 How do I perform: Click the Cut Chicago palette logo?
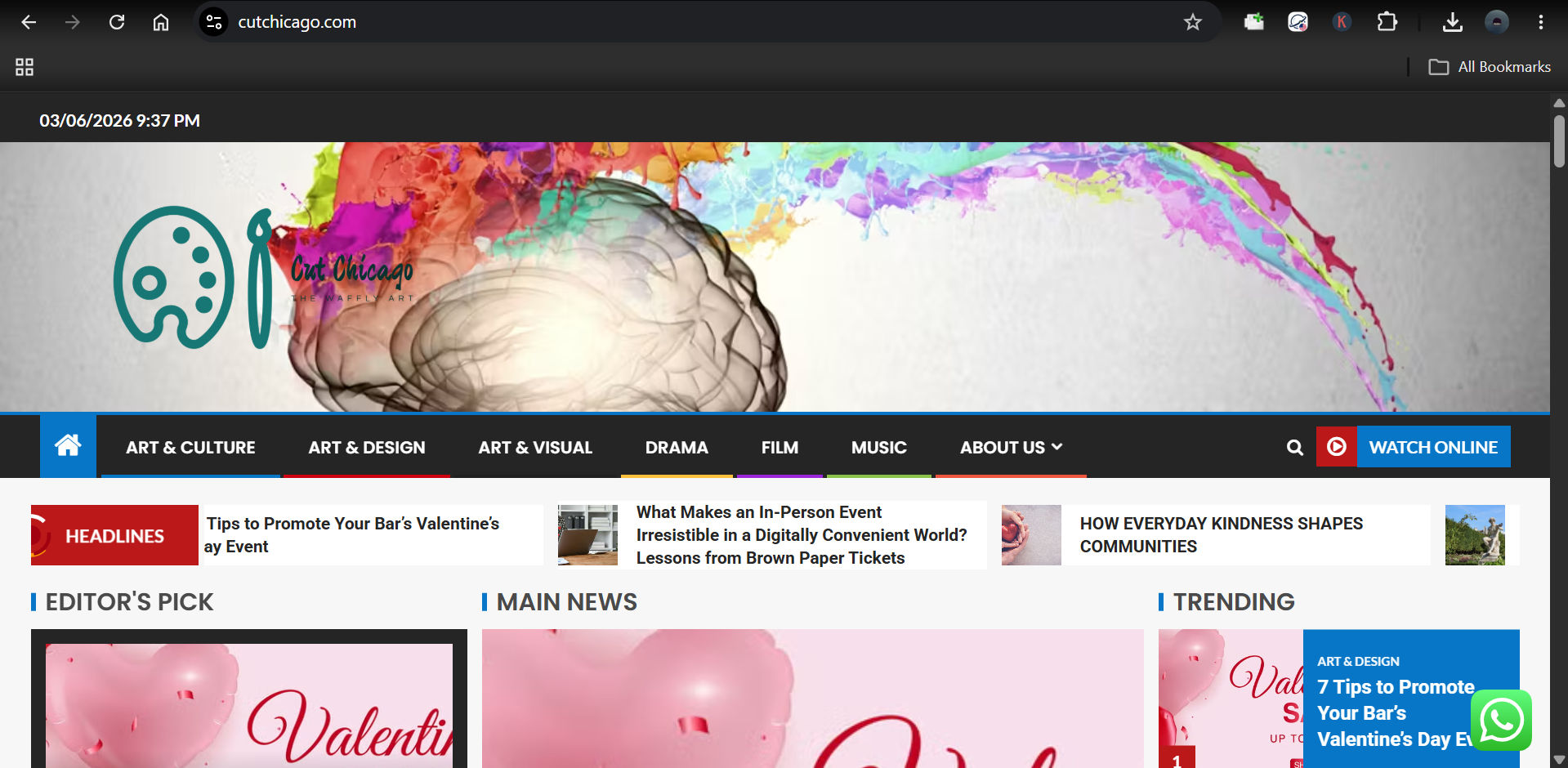[x=263, y=278]
